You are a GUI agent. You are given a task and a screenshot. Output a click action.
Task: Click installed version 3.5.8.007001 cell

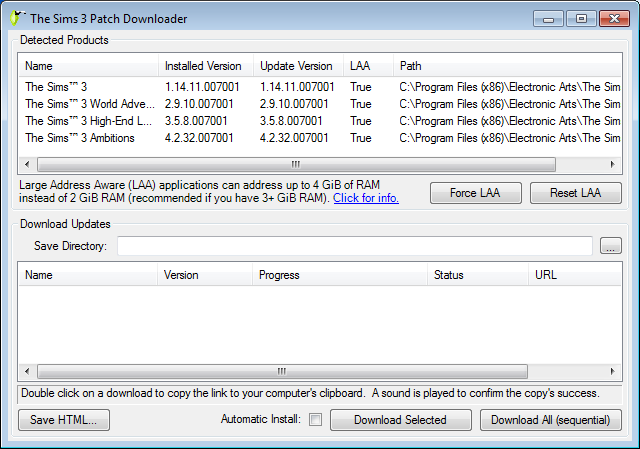point(196,121)
